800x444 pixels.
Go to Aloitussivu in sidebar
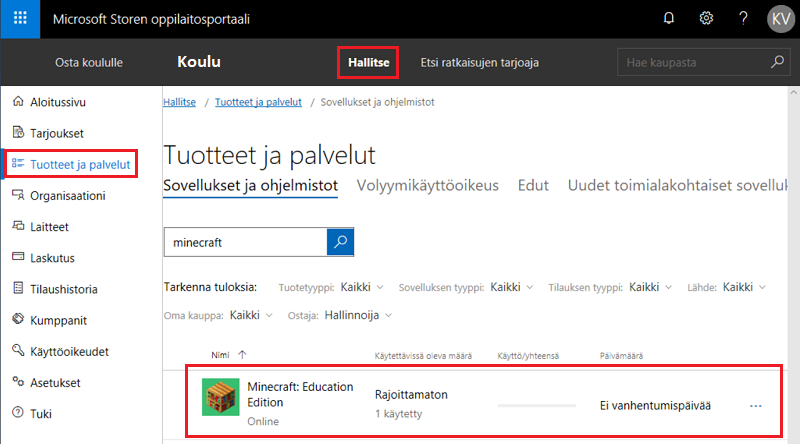point(58,102)
